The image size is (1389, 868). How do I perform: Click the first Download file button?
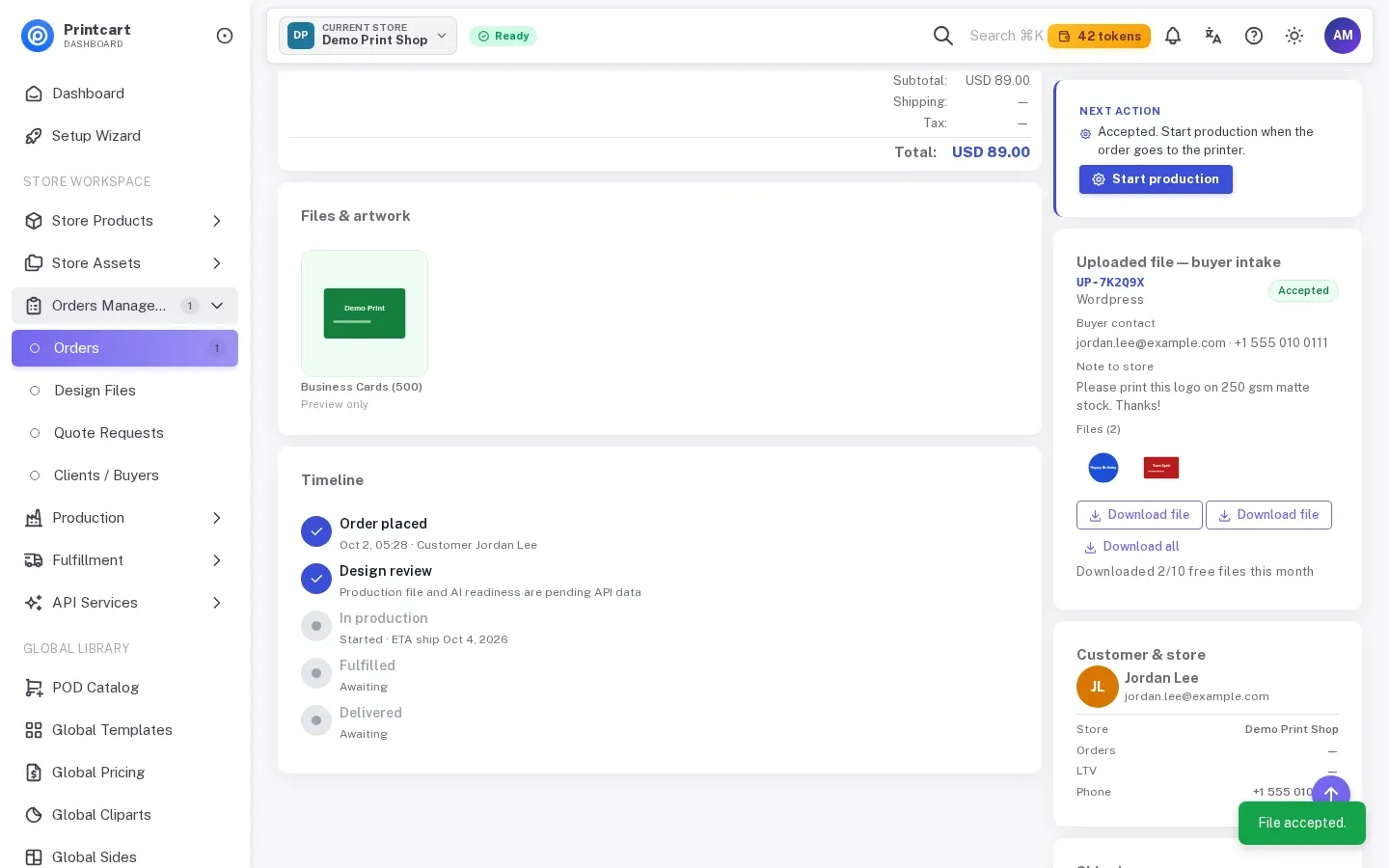click(x=1139, y=515)
